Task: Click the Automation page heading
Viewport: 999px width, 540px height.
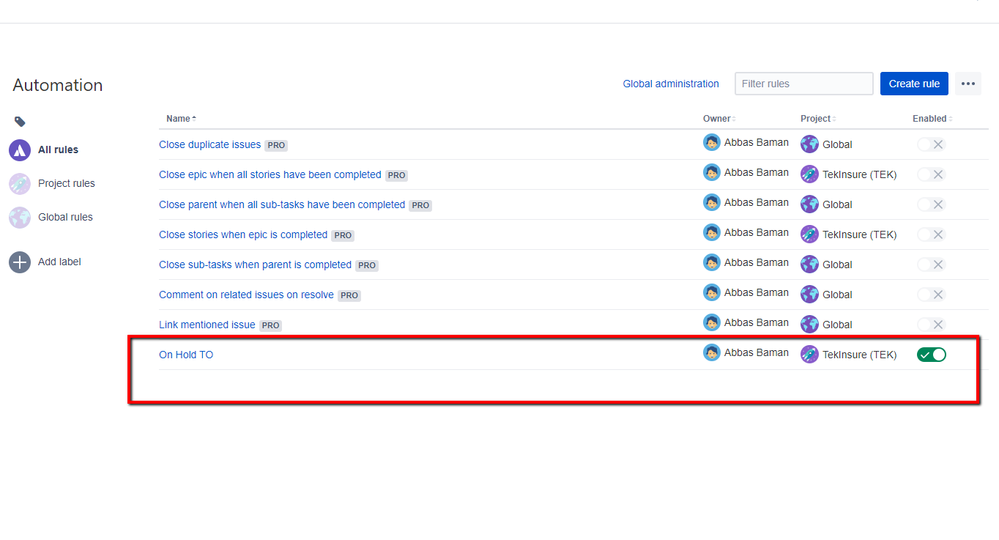Action: (x=57, y=85)
